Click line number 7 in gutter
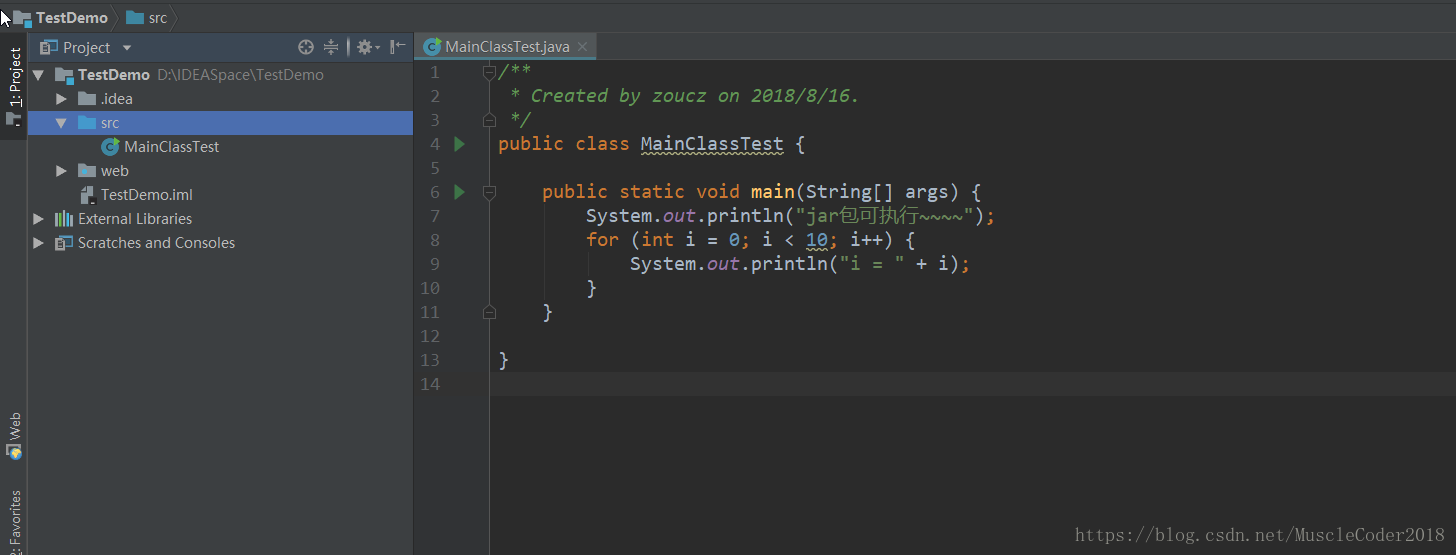 (435, 216)
